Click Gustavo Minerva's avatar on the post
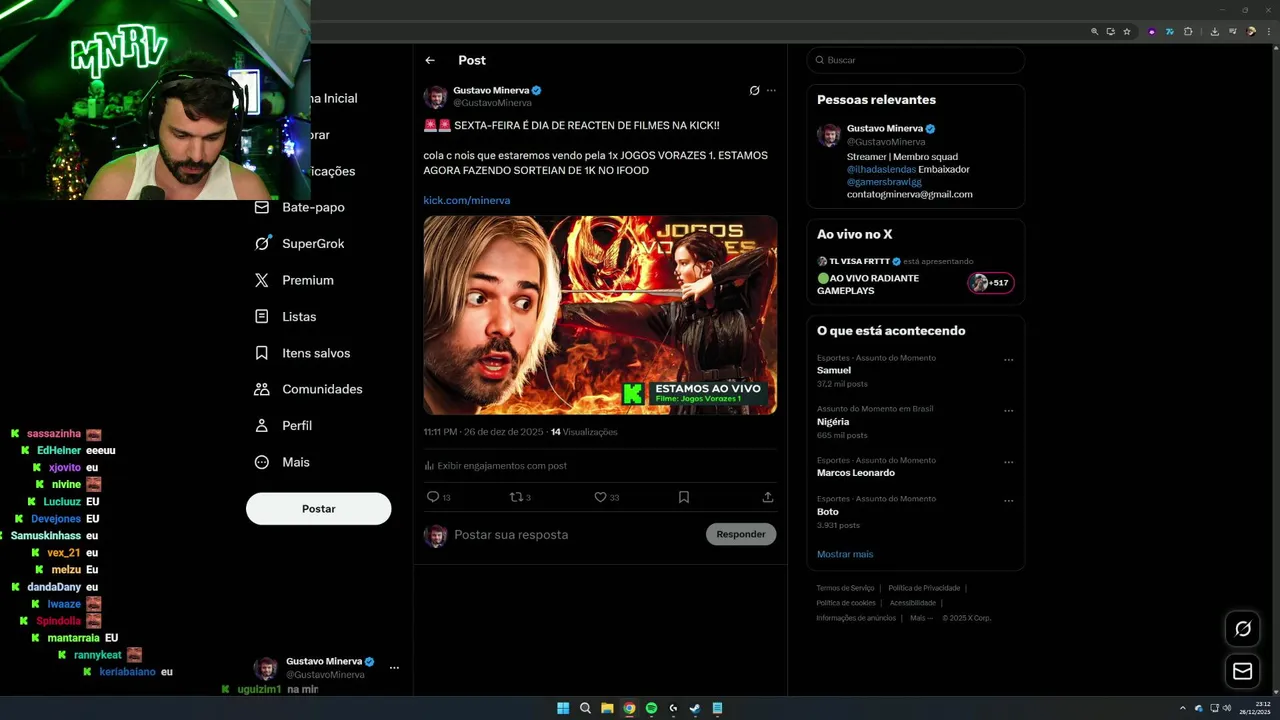This screenshot has width=1280, height=720. (435, 97)
